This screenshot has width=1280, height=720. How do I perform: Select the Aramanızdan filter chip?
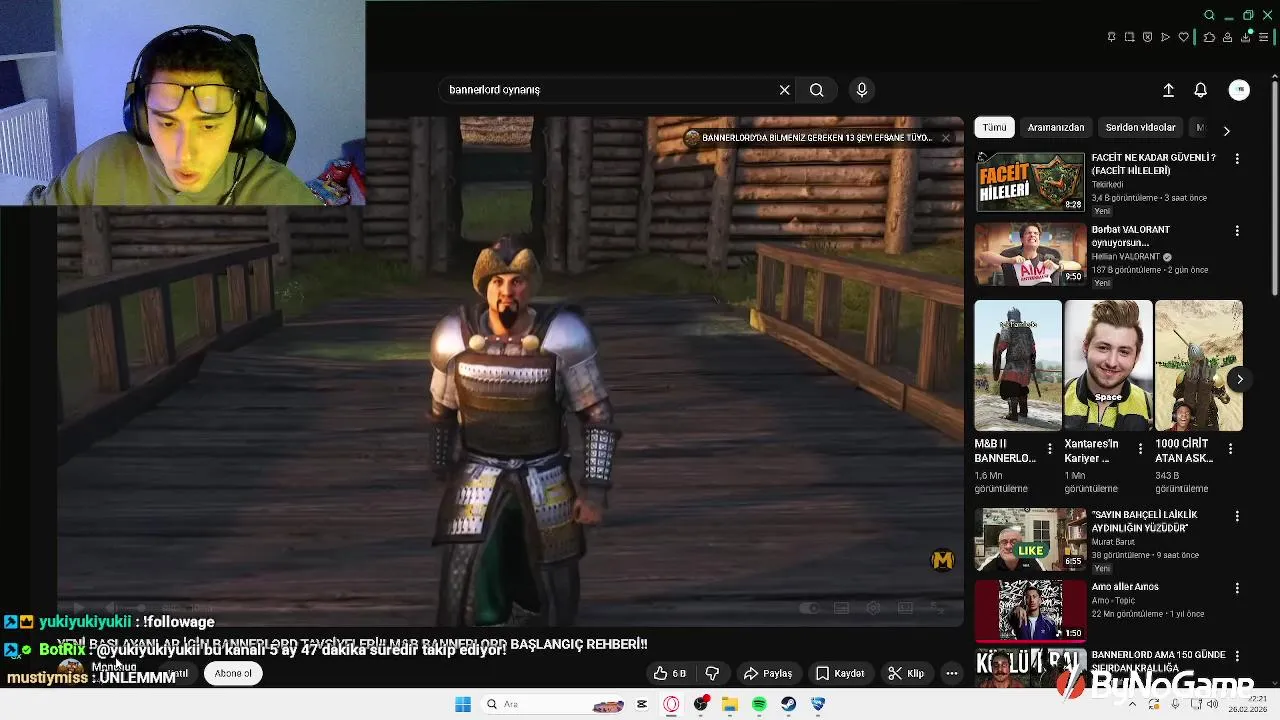1056,128
